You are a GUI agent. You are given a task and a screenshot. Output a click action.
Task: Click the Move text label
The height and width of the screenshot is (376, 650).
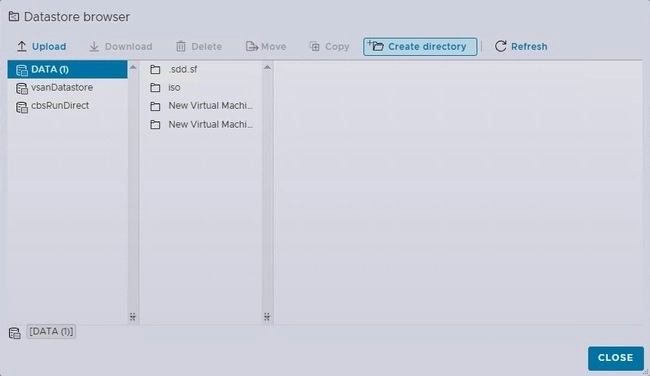click(273, 46)
